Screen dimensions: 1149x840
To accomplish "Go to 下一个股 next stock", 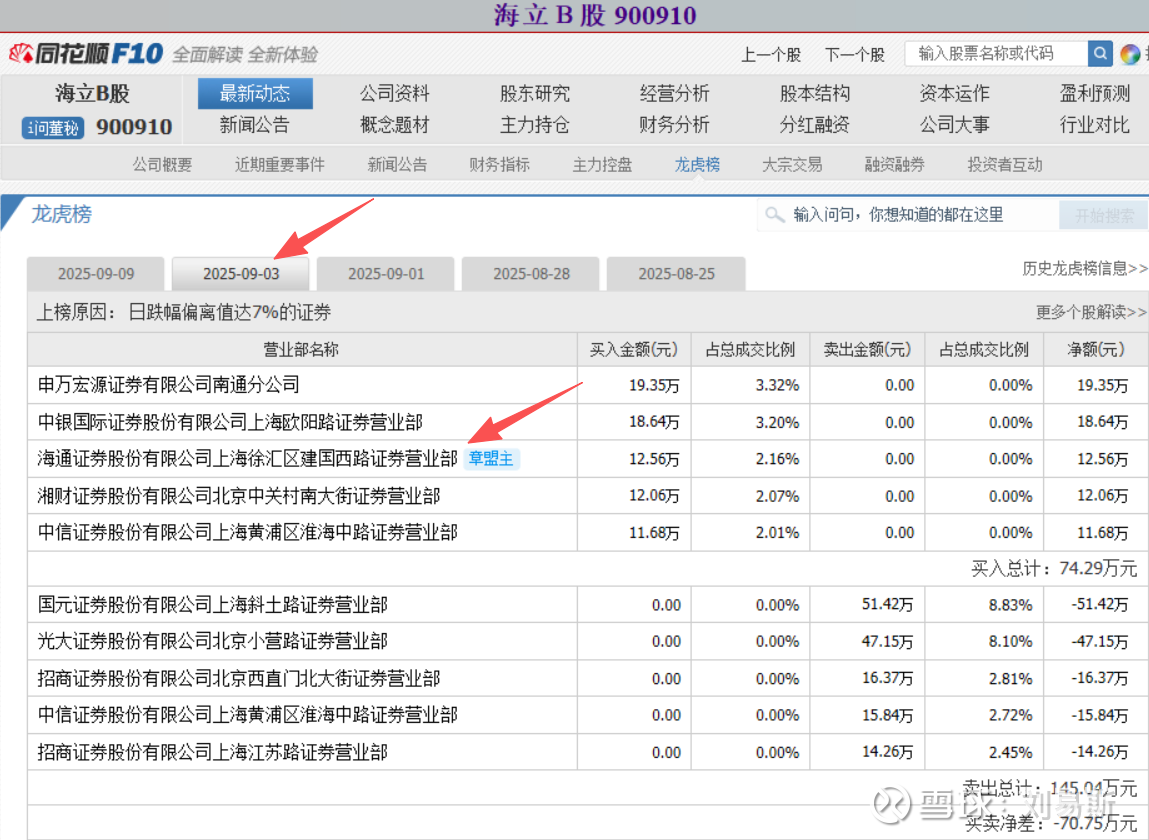I will tap(855, 55).
